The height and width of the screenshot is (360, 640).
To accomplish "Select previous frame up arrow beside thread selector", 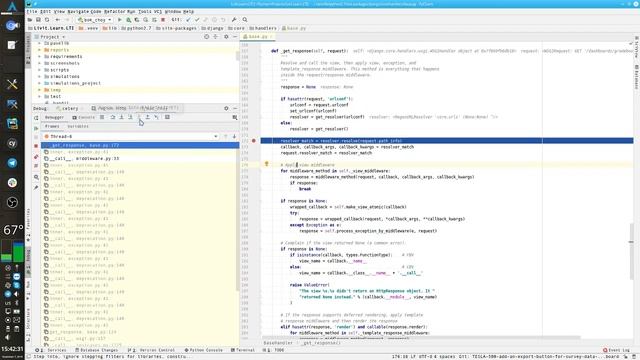I will click(226, 136).
